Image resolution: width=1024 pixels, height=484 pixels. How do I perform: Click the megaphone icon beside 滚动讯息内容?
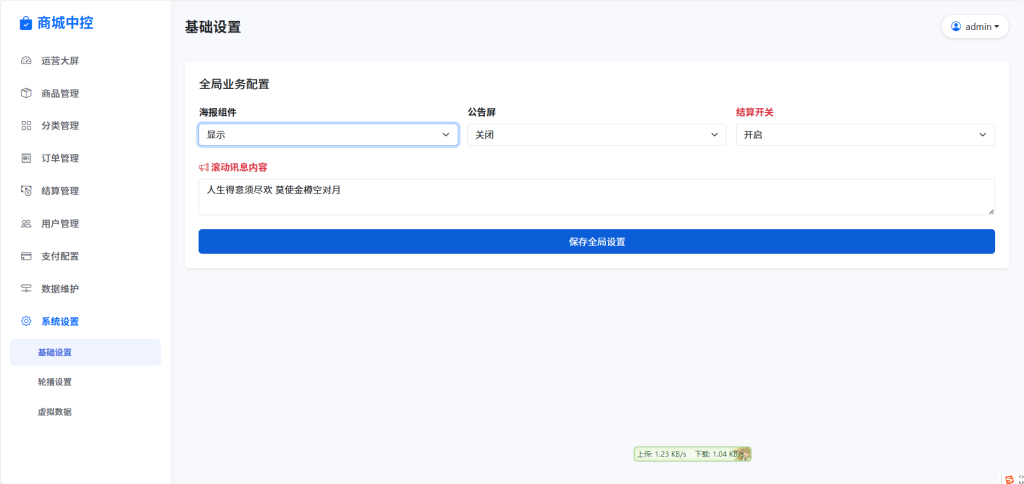[x=204, y=167]
